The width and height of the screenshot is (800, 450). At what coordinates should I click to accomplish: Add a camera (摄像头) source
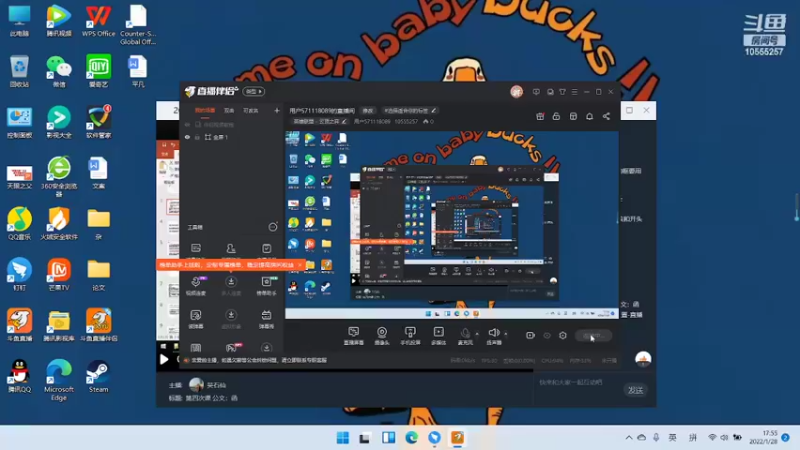click(382, 336)
